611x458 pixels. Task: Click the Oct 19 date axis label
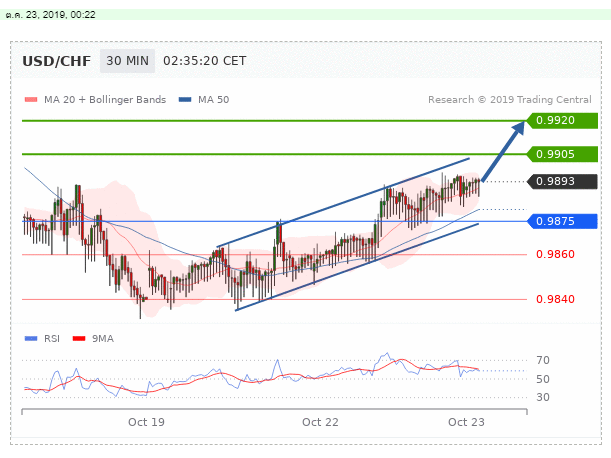147,422
